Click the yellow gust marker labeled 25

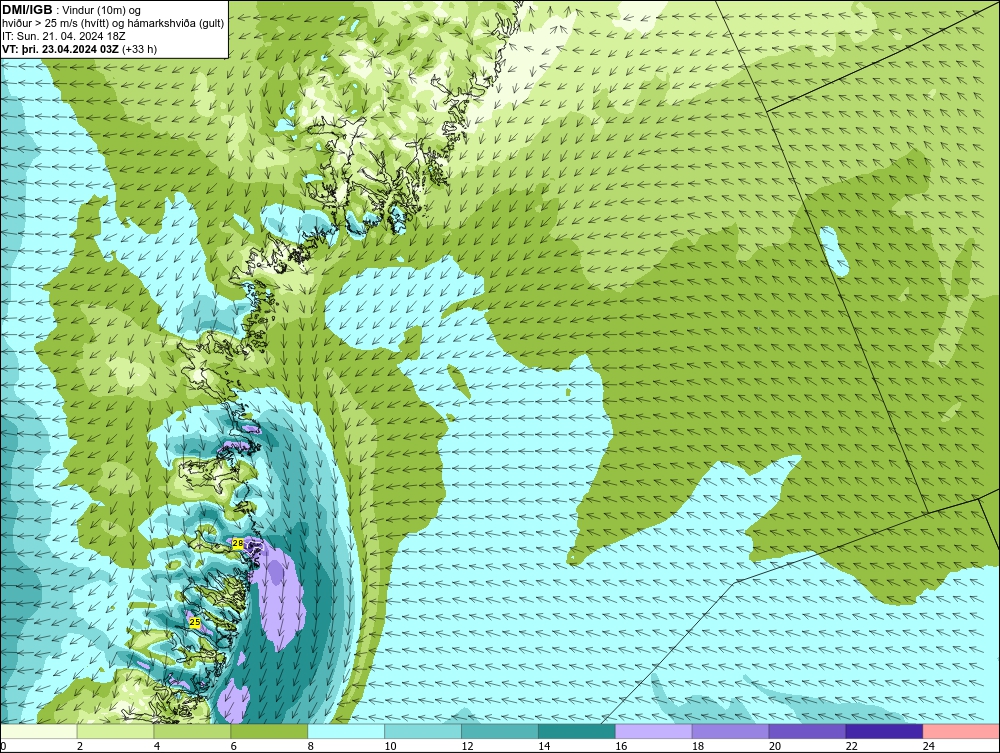tap(195, 622)
